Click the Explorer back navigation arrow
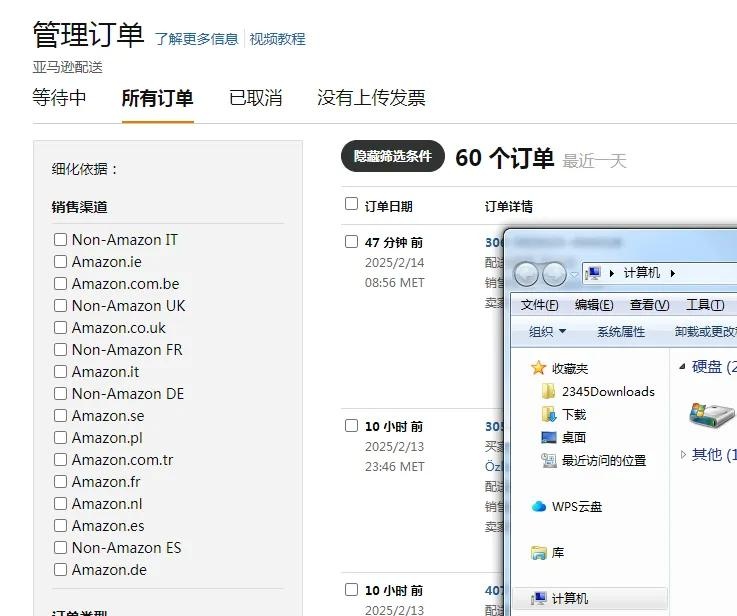737x616 pixels. click(526, 274)
